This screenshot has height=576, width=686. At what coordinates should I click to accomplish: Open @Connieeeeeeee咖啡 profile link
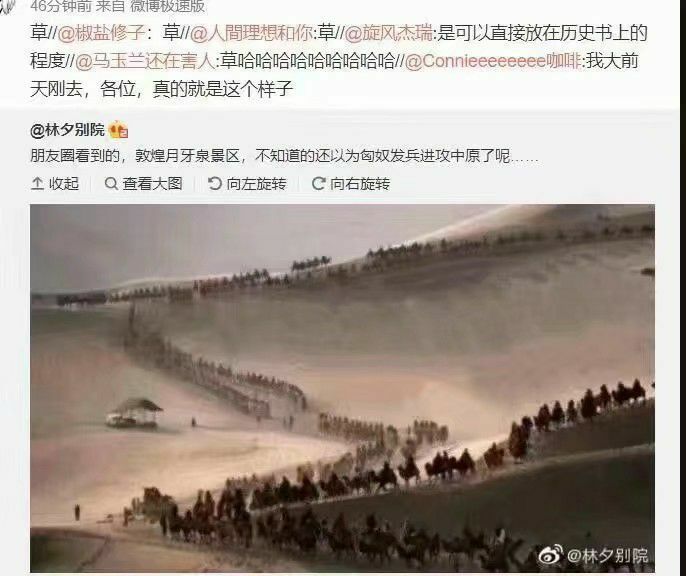click(493, 61)
